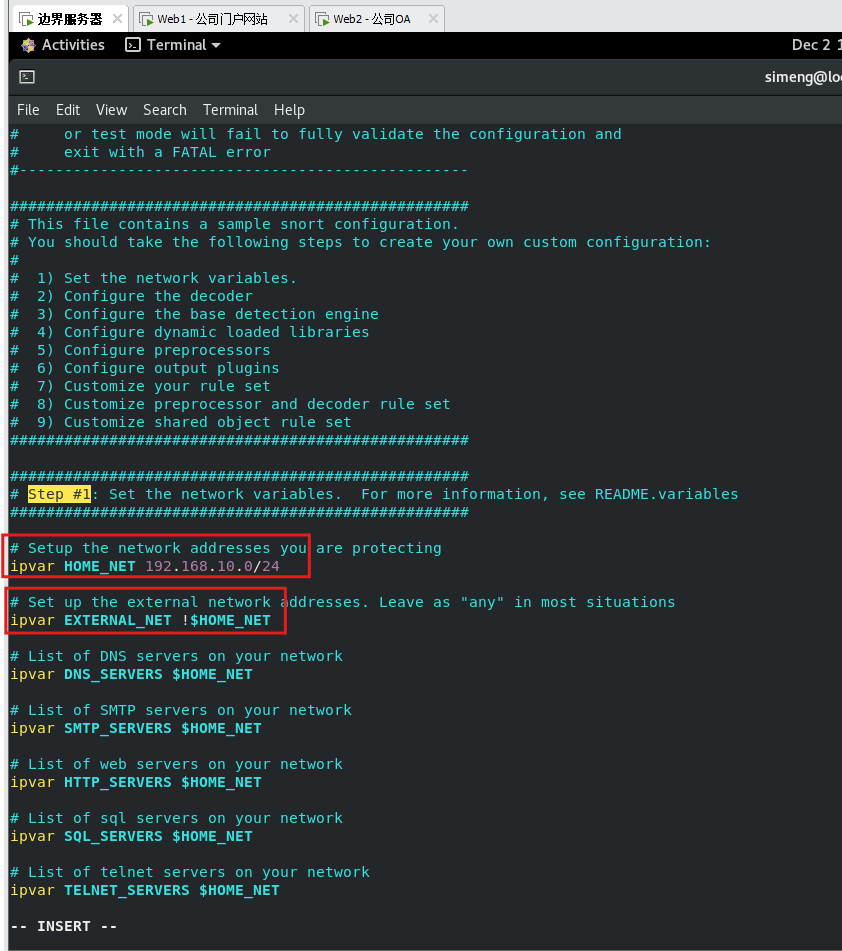Click the Dec 2 clock in top bar
Screen dimensions: 842x951
pyautogui.click(x=816, y=45)
